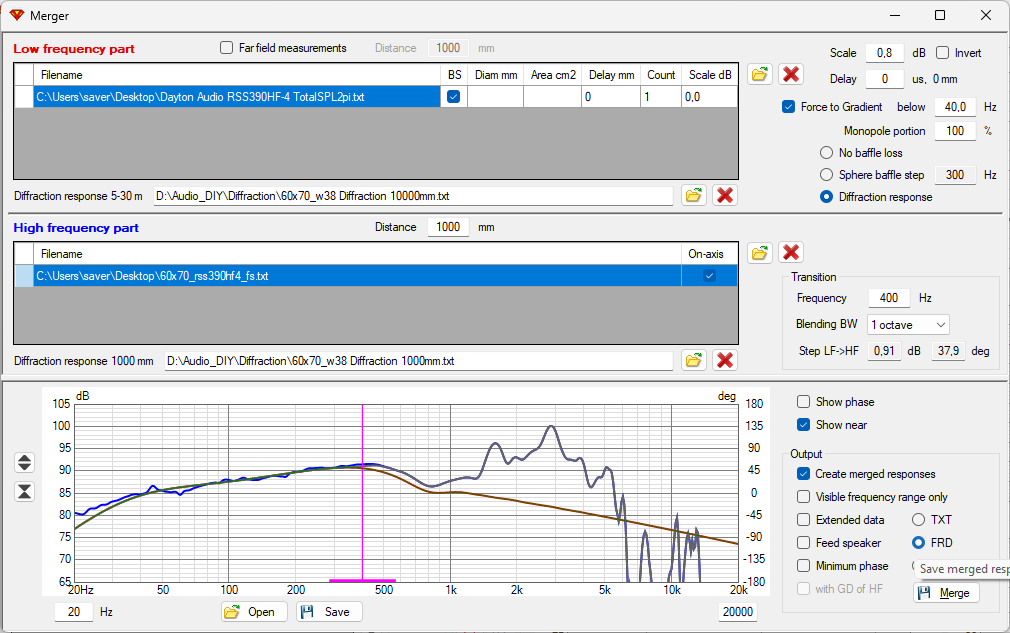This screenshot has height=633, width=1010.
Task: Clear Diffraction response 5-30 m path
Action: click(x=725, y=195)
